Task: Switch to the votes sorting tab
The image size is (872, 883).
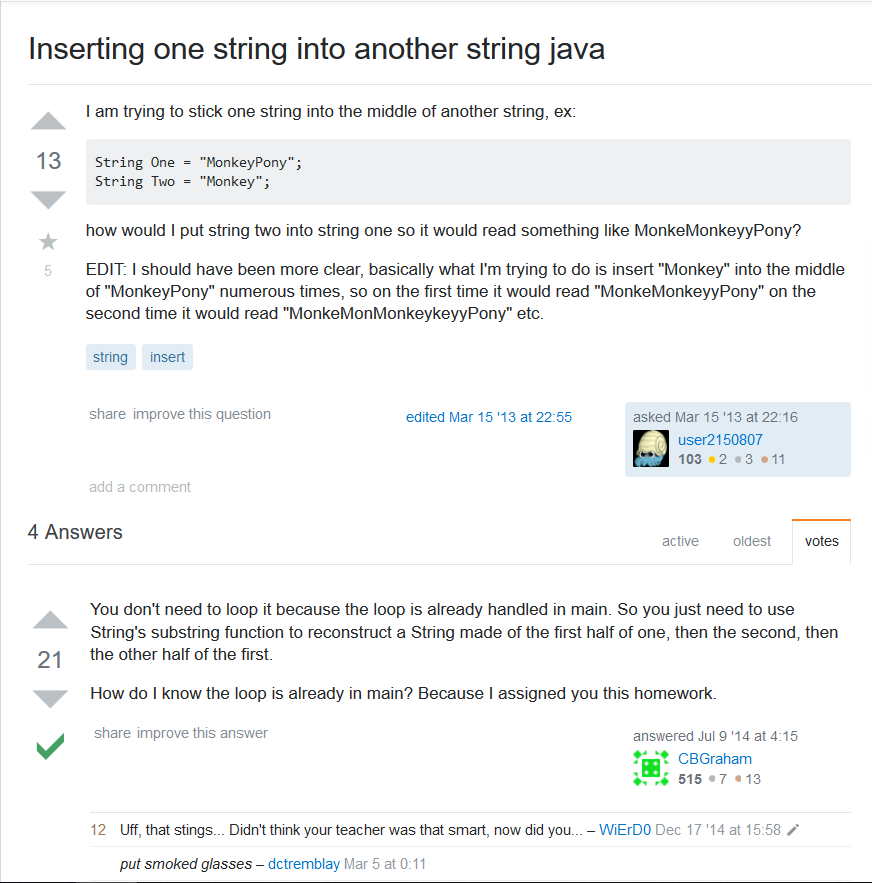Action: tap(821, 541)
